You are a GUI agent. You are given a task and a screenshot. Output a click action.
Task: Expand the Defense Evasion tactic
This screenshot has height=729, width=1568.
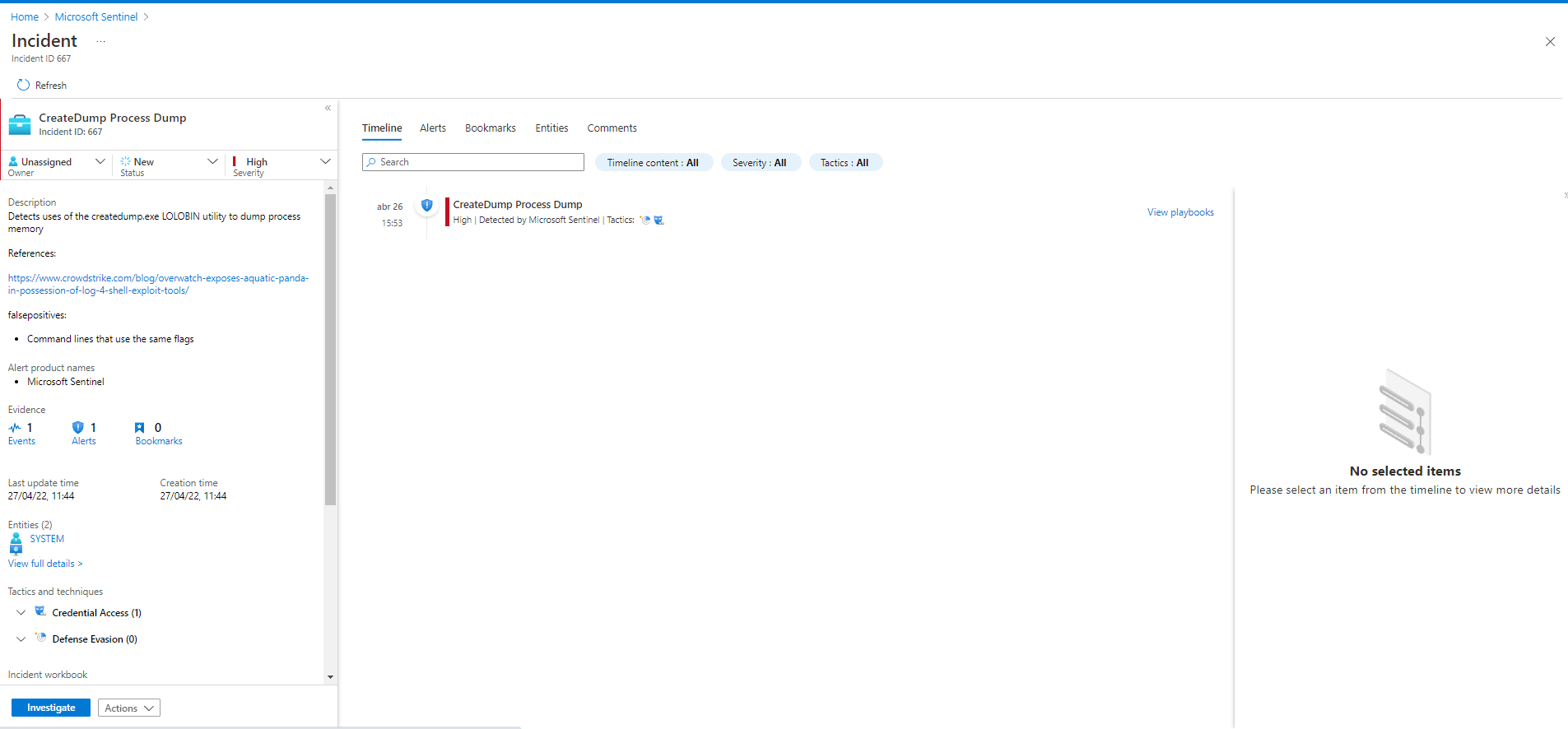pos(21,639)
